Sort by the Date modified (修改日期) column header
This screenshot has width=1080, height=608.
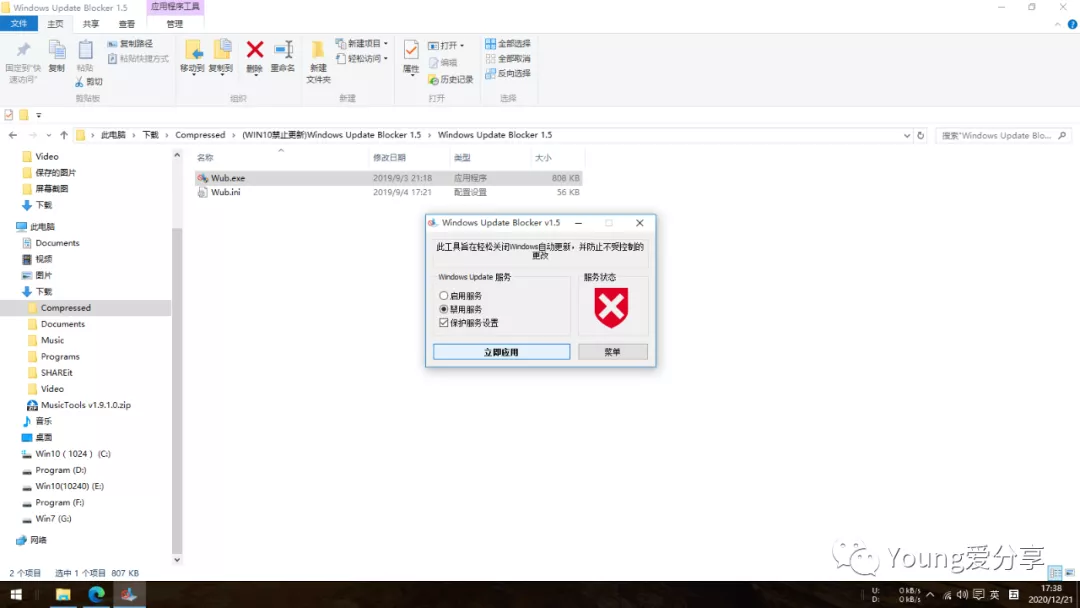click(389, 158)
